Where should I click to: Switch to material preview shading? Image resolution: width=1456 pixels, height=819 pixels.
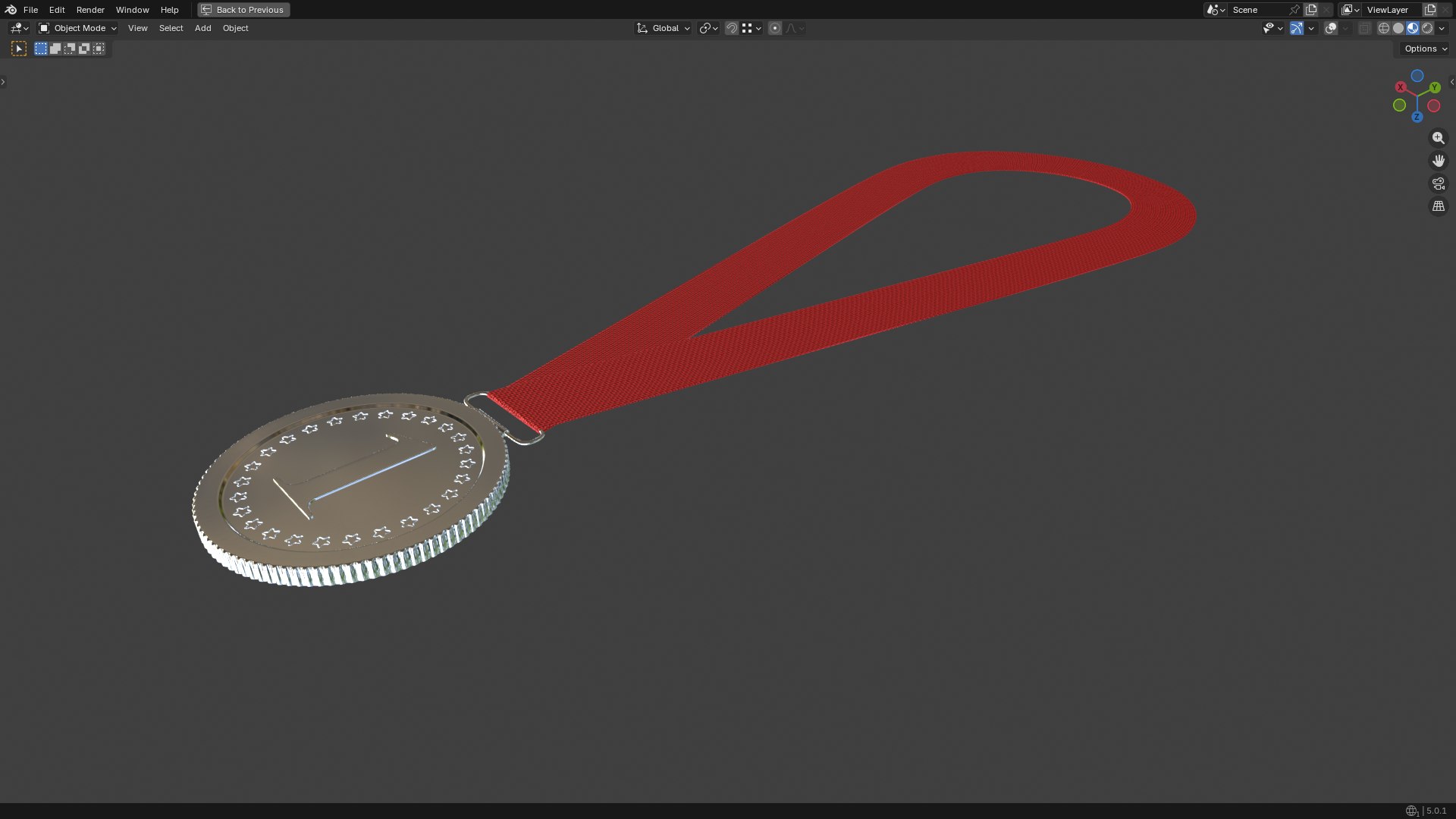(x=1413, y=28)
